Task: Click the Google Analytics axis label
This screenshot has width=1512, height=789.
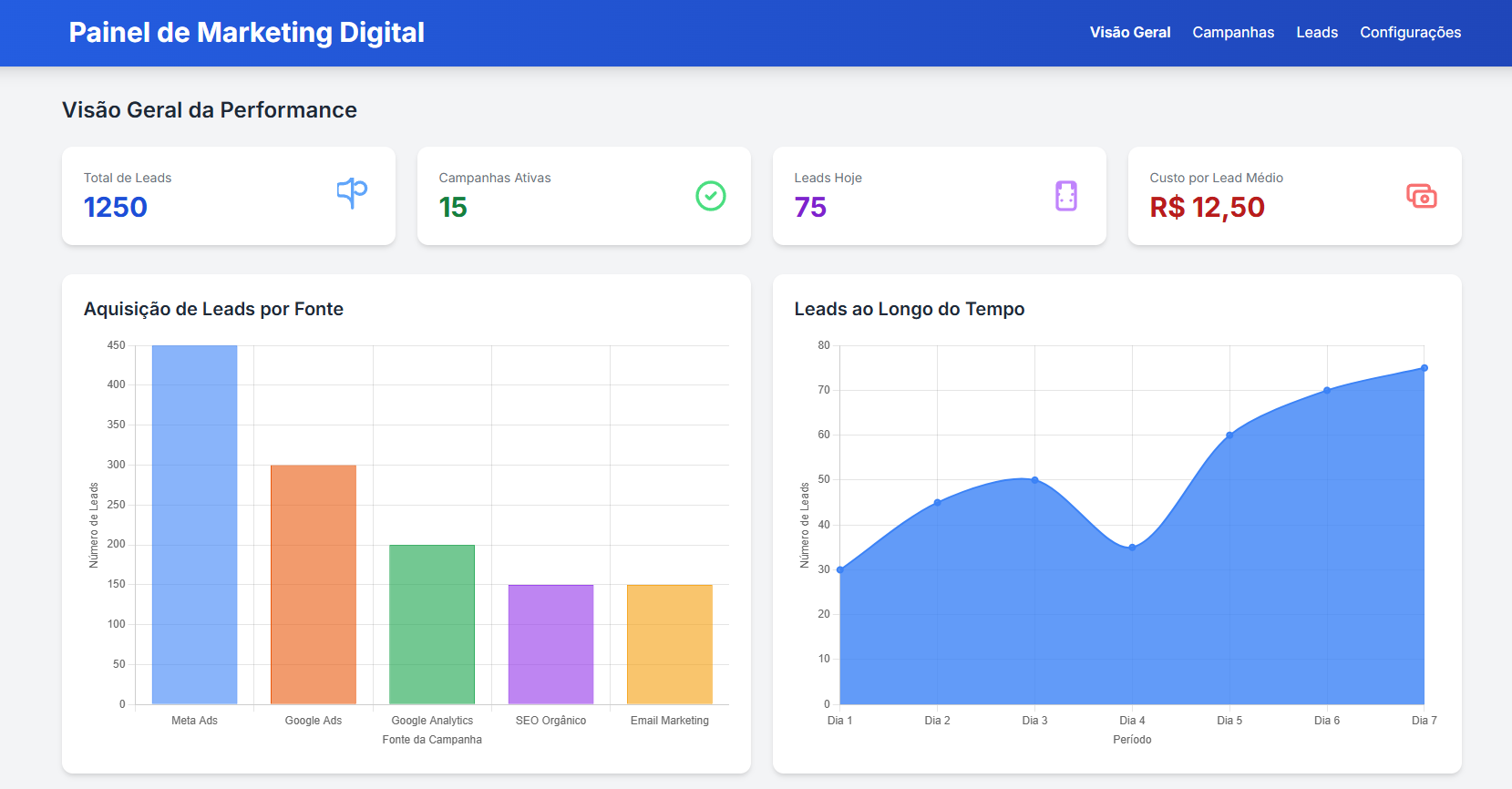Action: (x=432, y=721)
